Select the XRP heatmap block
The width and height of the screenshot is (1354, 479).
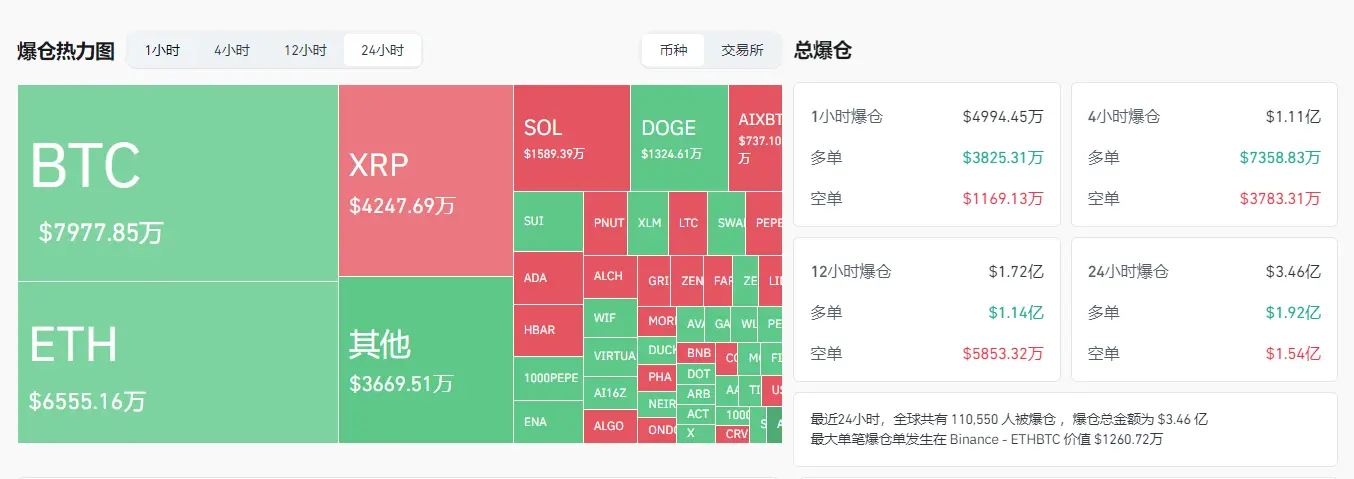[x=426, y=180]
